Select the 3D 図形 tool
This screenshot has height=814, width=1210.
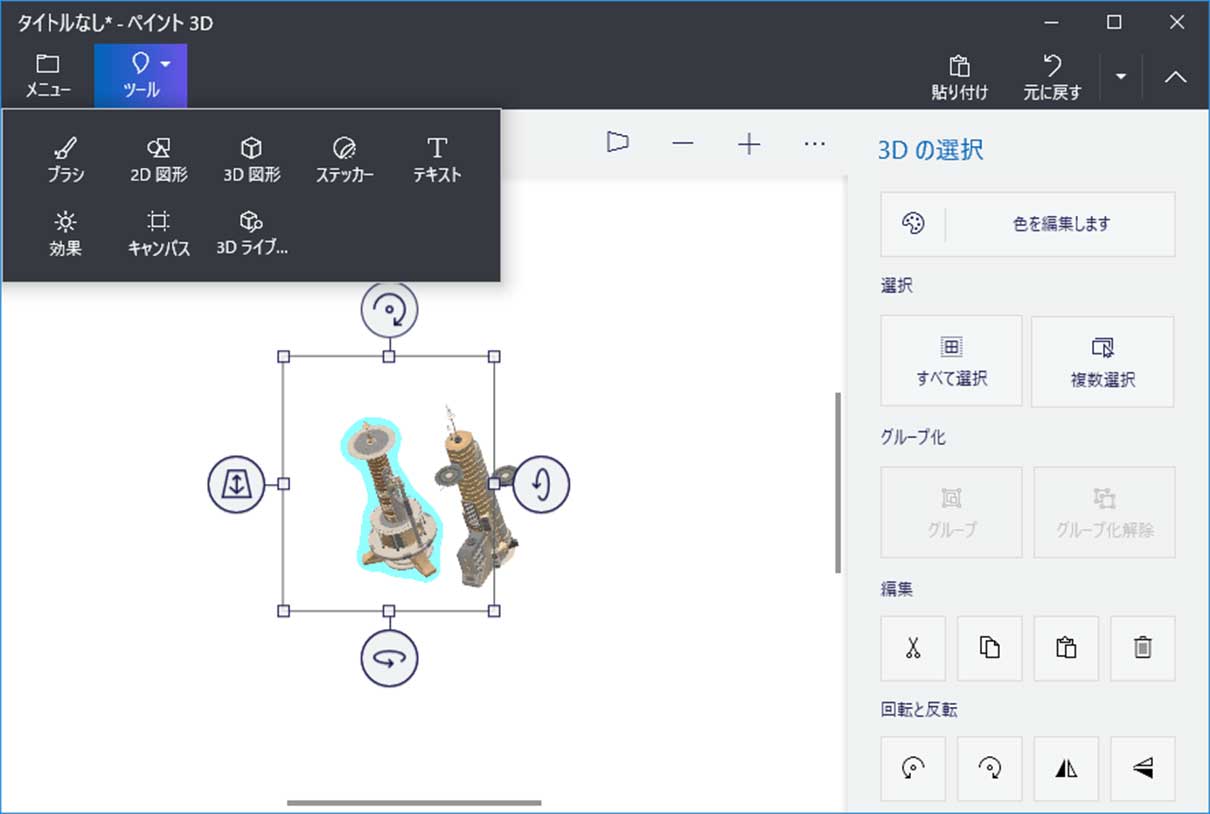[252, 161]
